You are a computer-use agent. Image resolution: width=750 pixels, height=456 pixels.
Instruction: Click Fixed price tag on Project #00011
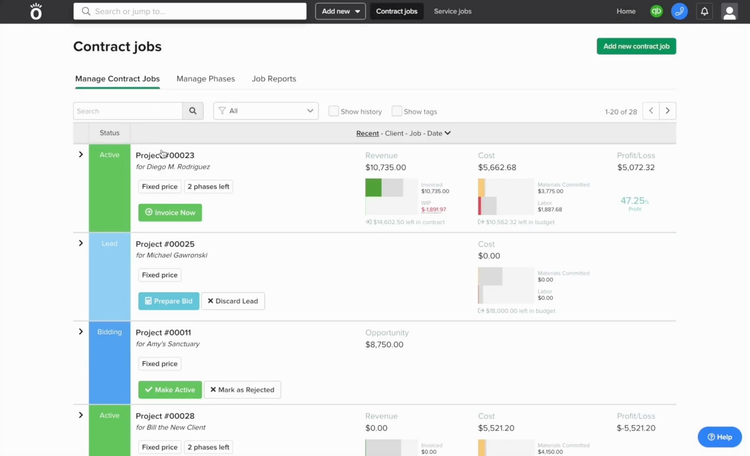pos(160,364)
